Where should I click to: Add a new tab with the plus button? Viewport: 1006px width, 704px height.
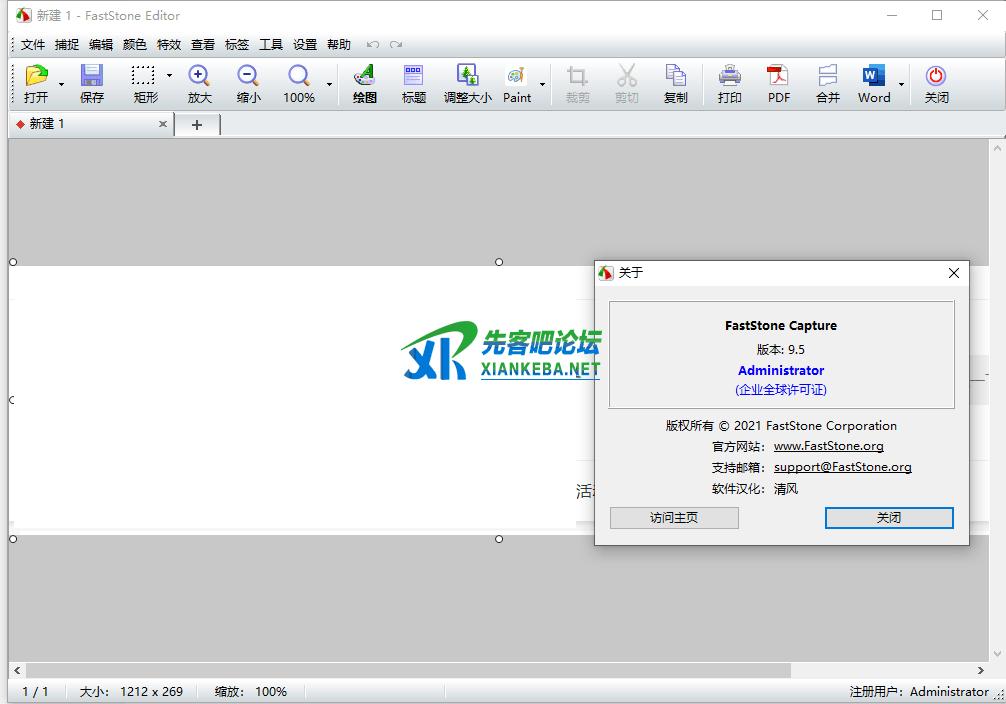197,125
